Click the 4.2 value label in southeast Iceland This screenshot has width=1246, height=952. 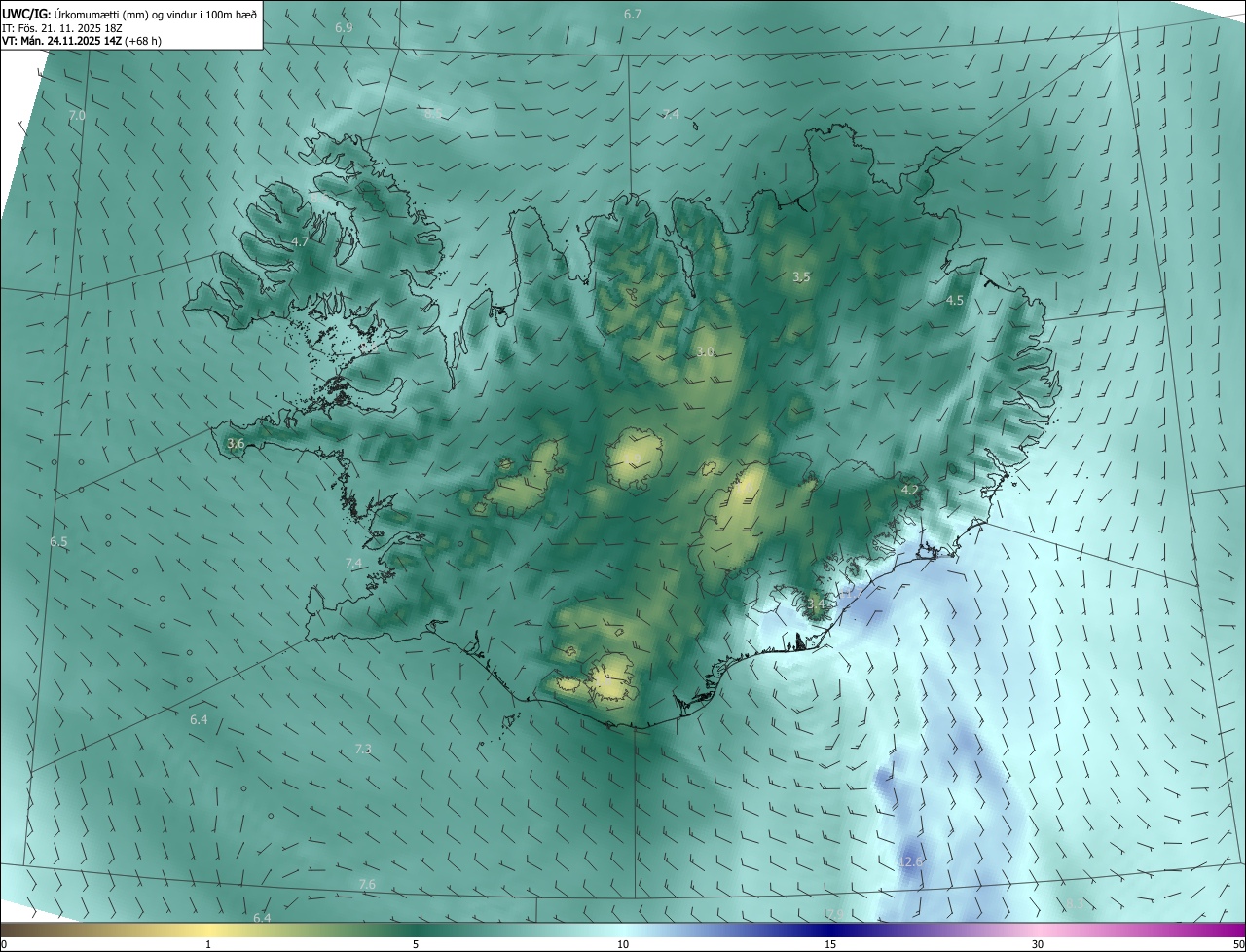[910, 491]
